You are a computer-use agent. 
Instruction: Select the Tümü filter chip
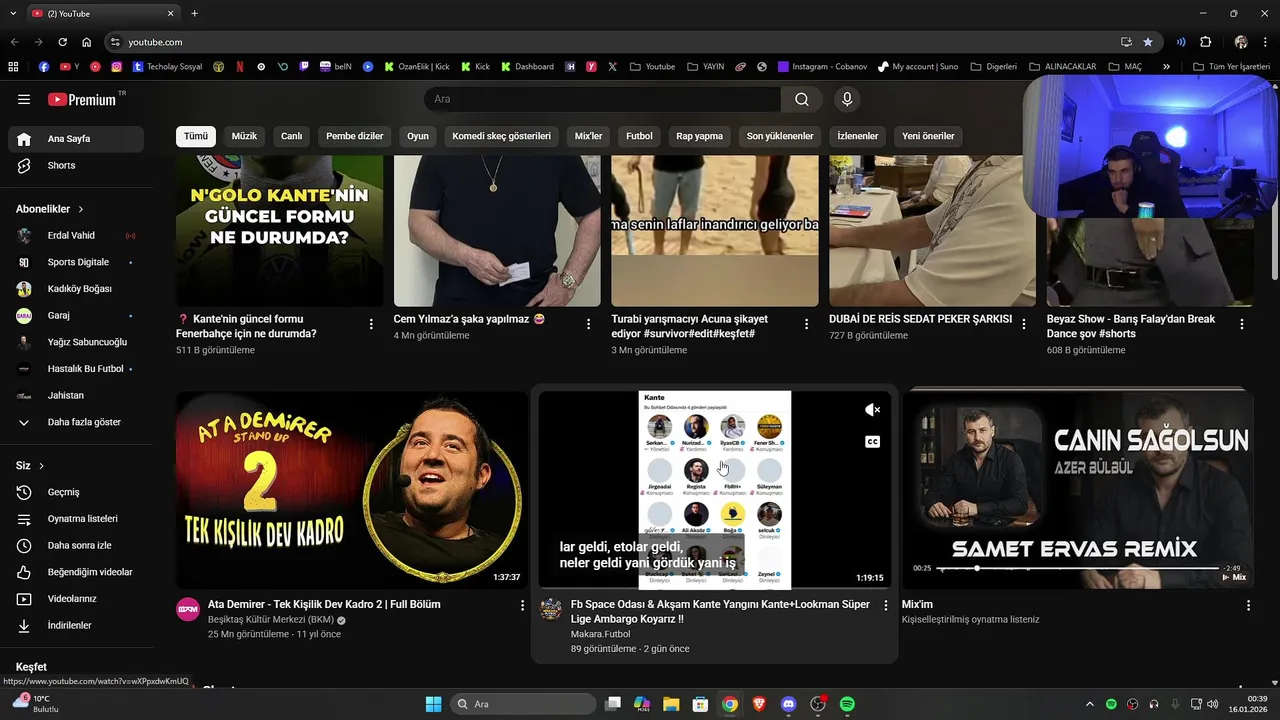click(196, 136)
